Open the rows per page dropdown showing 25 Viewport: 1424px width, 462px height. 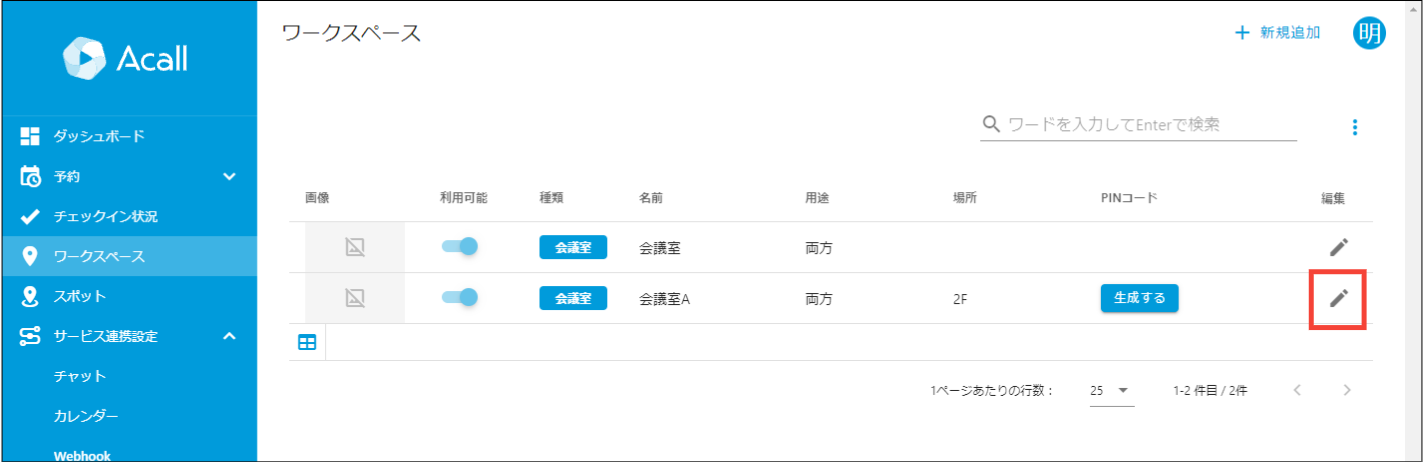pos(1112,391)
